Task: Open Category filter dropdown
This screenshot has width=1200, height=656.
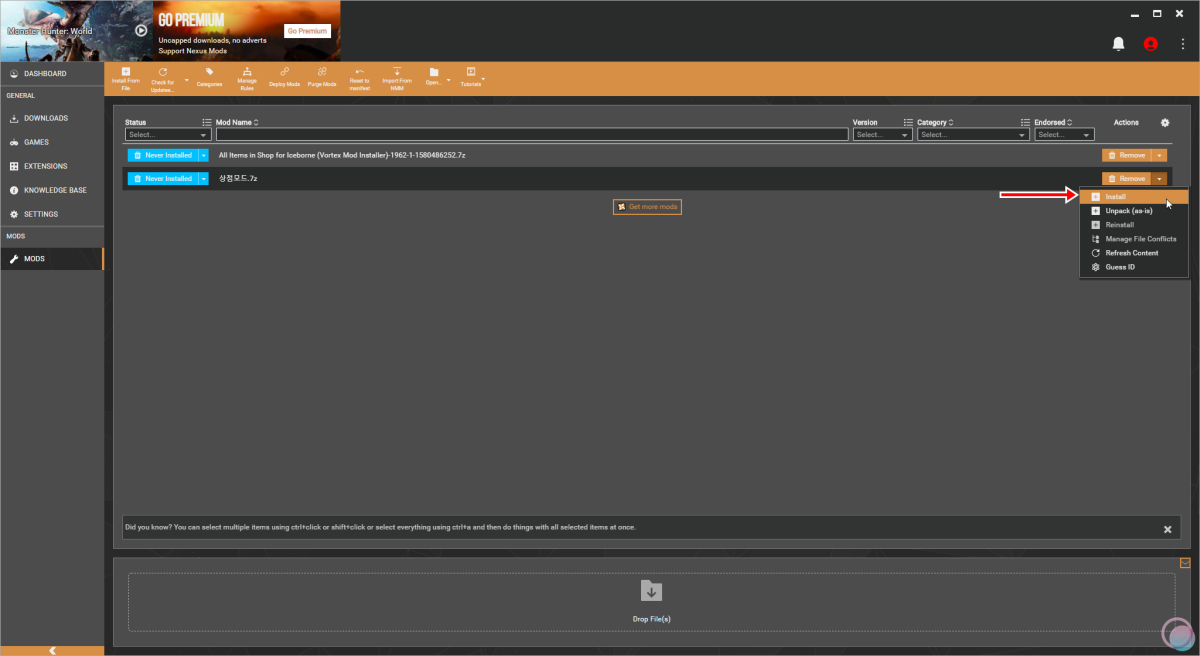Action: click(x=973, y=134)
